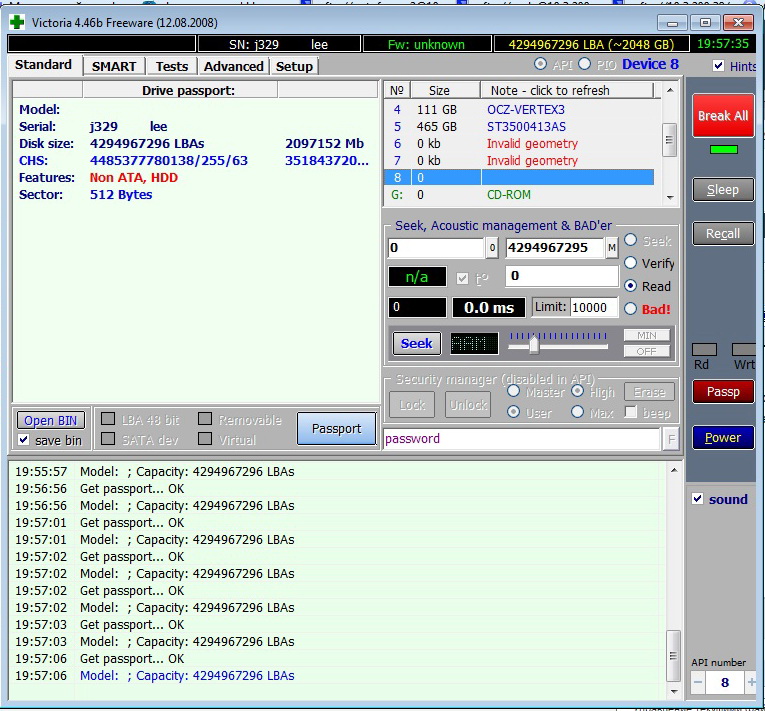Switch to the SMART tab
Viewport: 765px width, 711px height.
tap(114, 66)
